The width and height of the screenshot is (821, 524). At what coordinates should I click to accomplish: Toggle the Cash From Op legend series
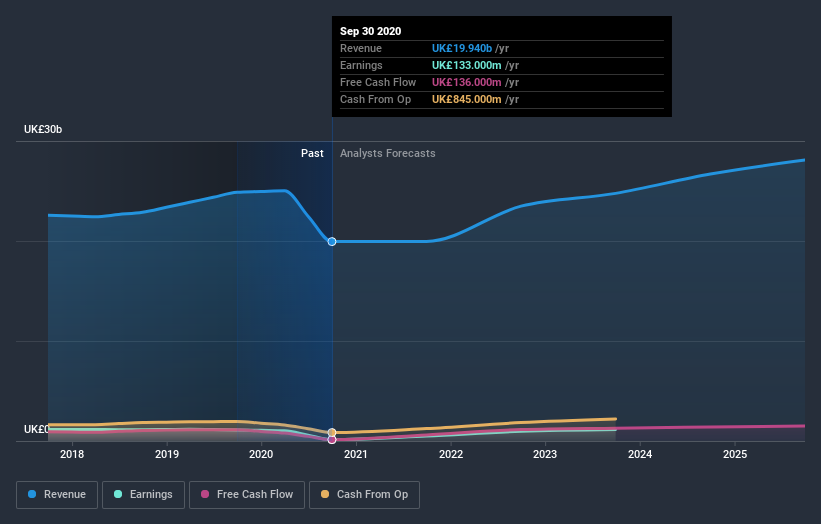(x=364, y=495)
